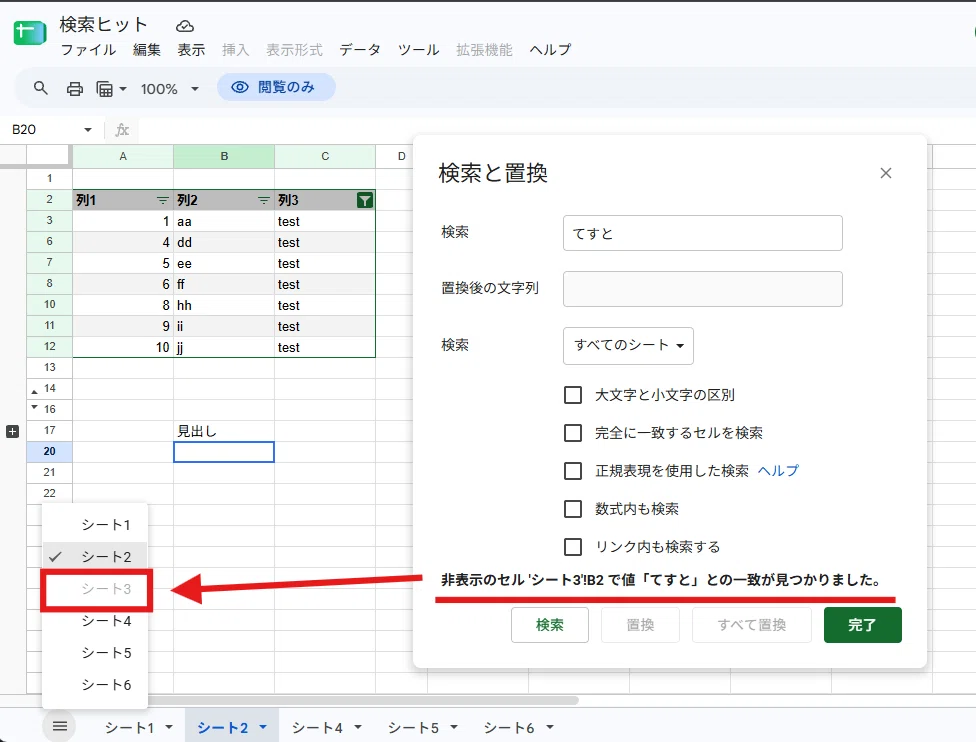Viewport: 976px width, 742px height.
Task: Switch to the シート5 tab
Action: point(413,728)
